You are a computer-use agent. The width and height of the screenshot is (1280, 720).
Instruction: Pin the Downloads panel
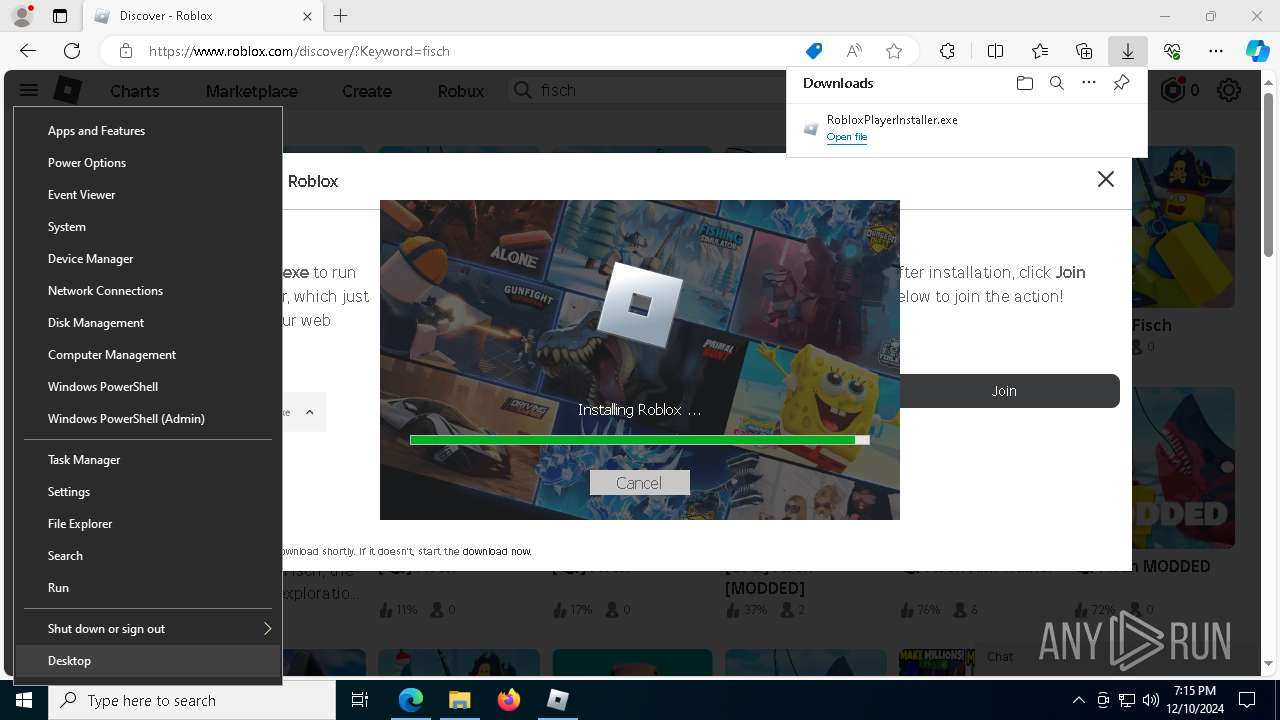pos(1121,83)
